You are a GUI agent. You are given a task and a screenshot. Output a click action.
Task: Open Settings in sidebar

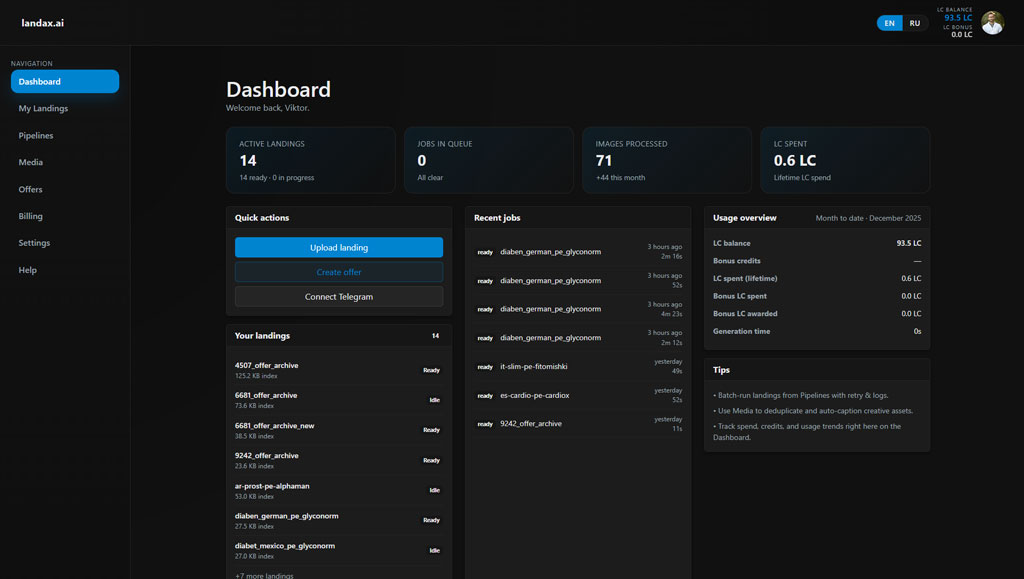[34, 243]
